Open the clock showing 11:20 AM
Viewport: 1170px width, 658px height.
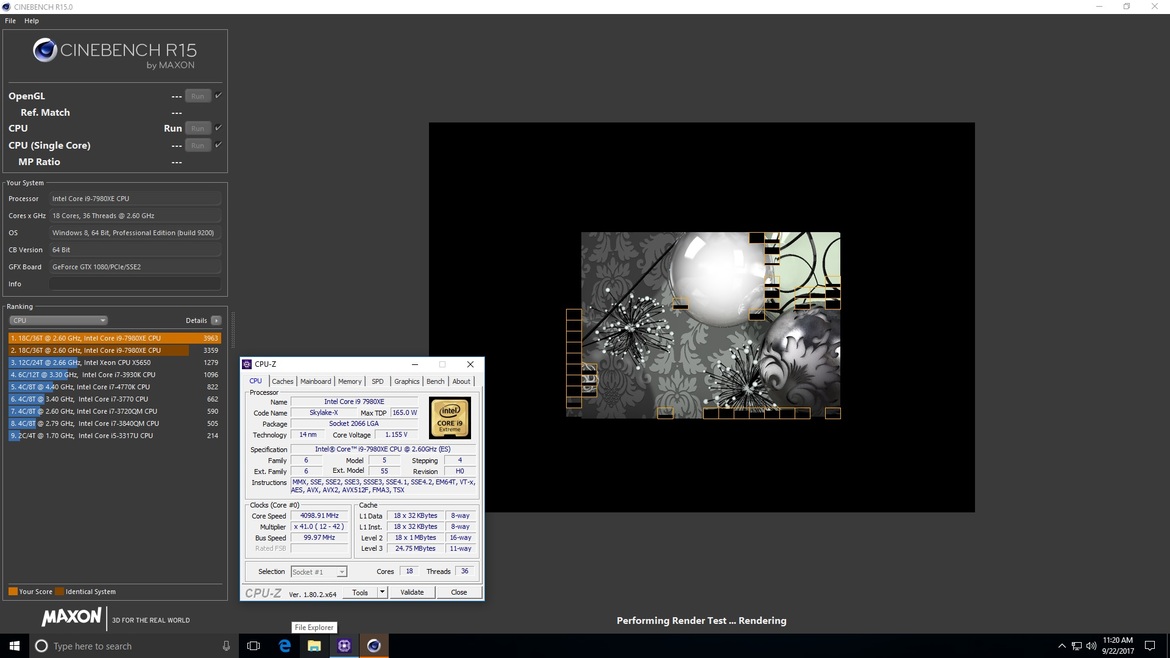point(1118,646)
